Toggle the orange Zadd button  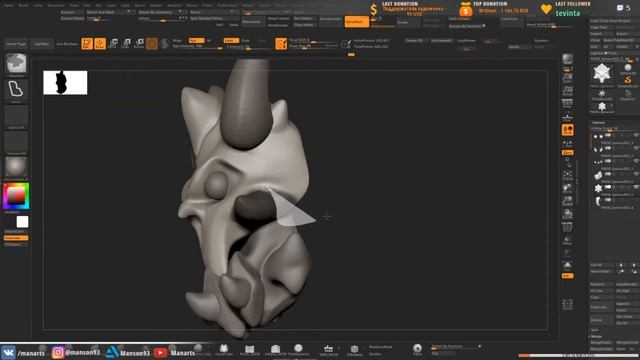(231, 40)
